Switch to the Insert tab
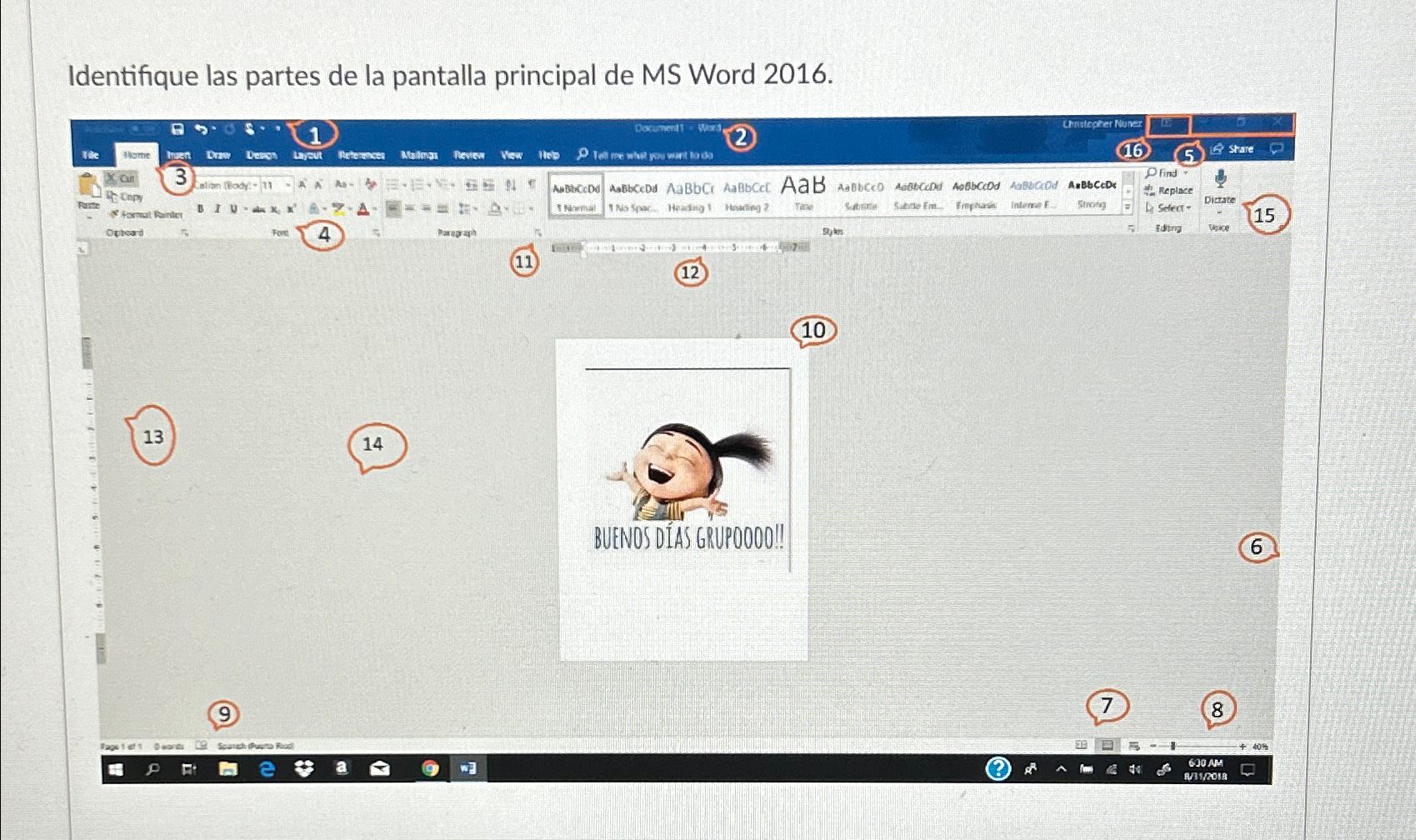Screen dimensions: 1416x840 point(178,155)
